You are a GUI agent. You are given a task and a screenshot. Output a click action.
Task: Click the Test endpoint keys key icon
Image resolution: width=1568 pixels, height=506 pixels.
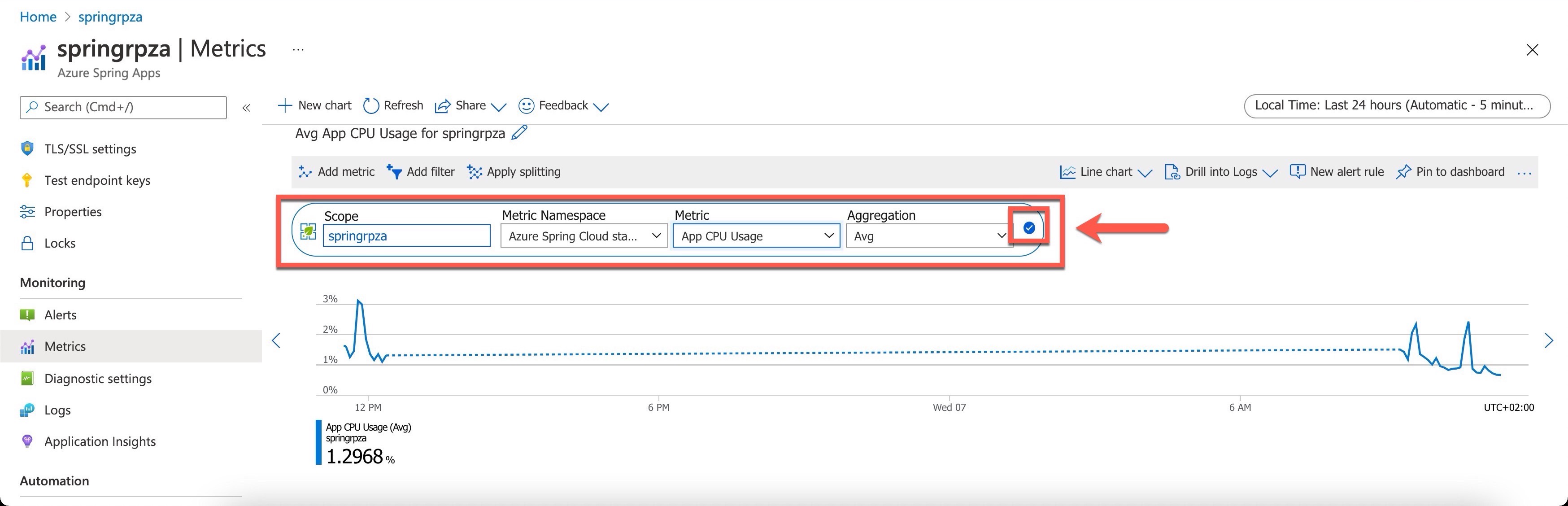pyautogui.click(x=27, y=180)
